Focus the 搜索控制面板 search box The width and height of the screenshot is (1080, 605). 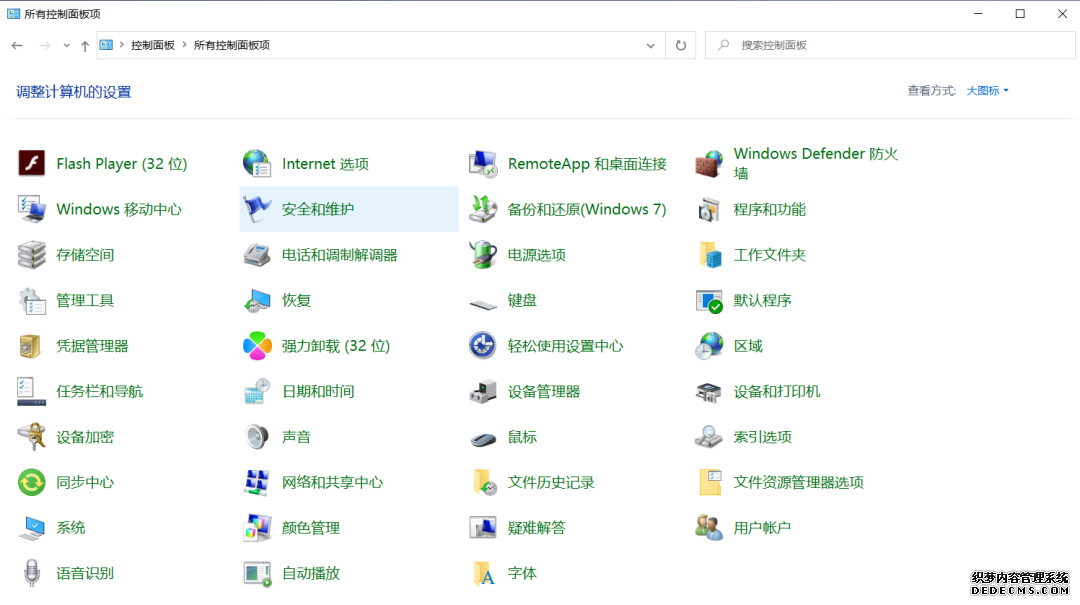[x=890, y=45]
